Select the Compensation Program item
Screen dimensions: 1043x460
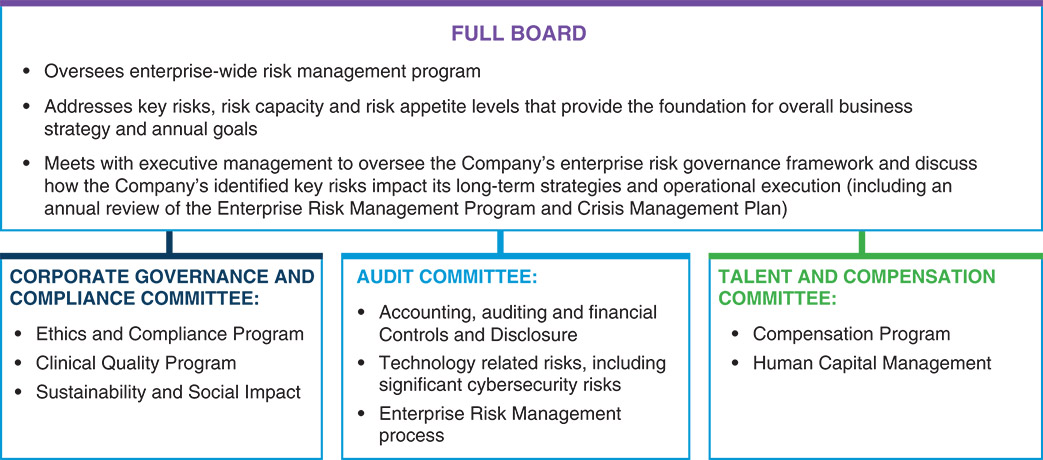pyautogui.click(x=851, y=334)
